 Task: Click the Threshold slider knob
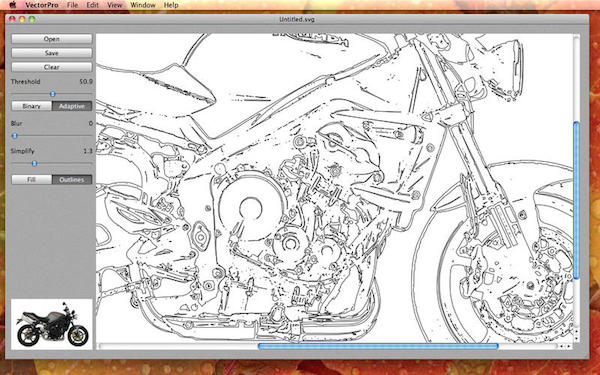coord(53,94)
